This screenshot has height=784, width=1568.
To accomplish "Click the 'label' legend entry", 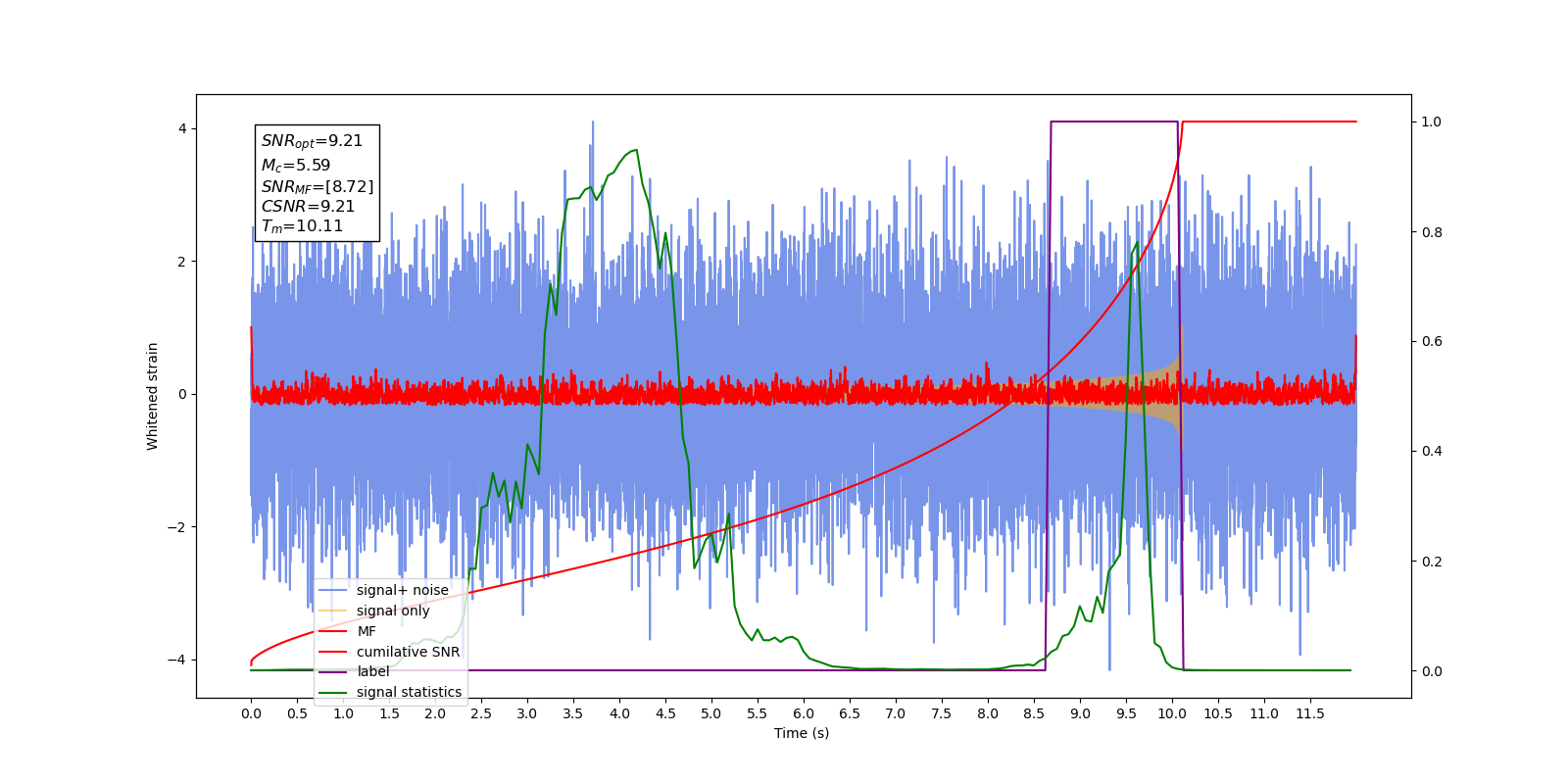I will [354, 671].
